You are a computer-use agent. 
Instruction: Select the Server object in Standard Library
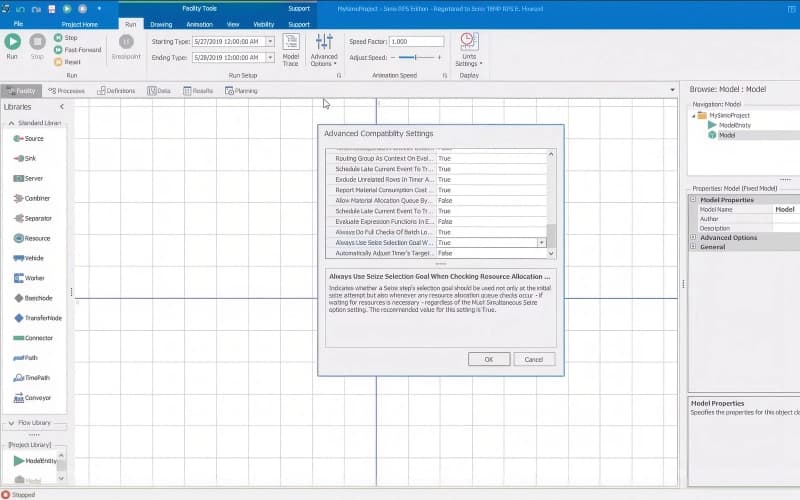point(29,179)
